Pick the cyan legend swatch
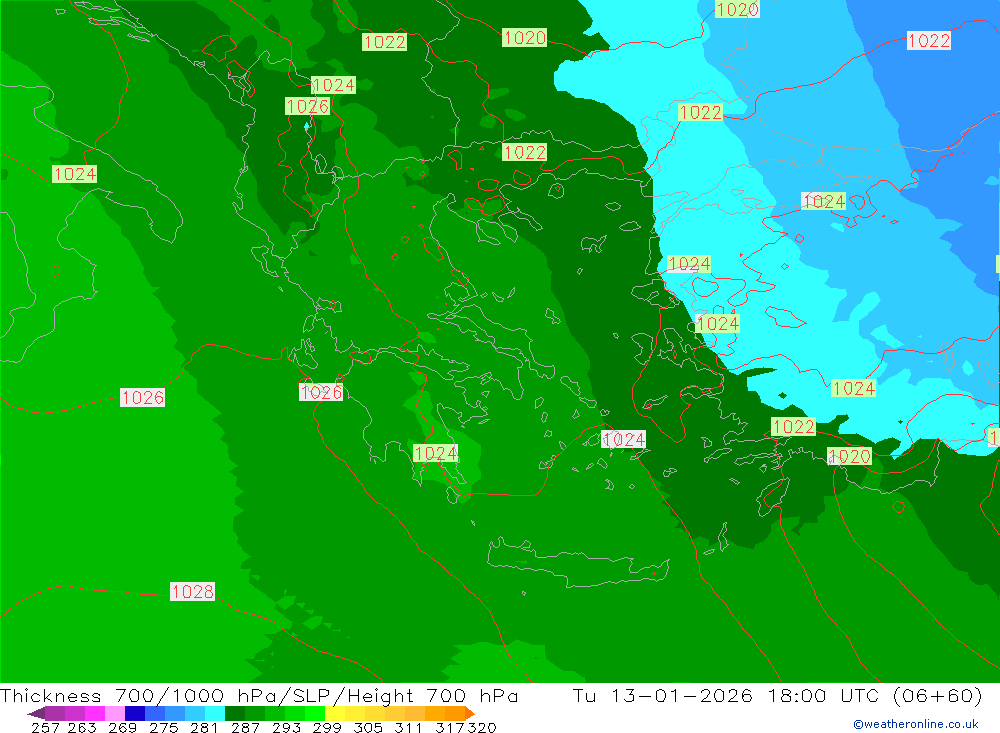Screen dimensions: 1000x733 click(214, 713)
